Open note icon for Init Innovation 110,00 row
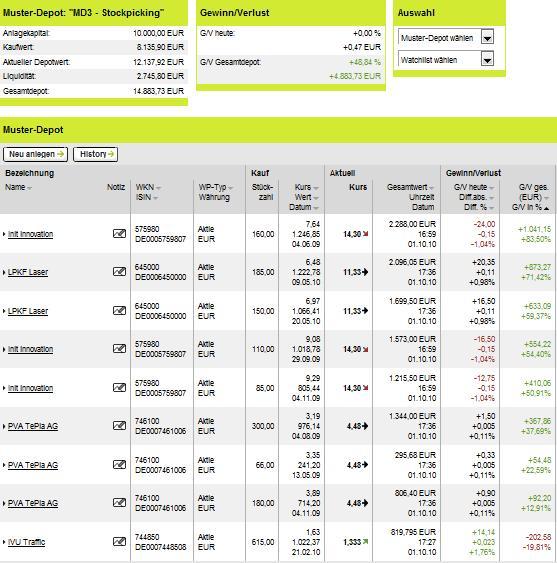 [119, 349]
